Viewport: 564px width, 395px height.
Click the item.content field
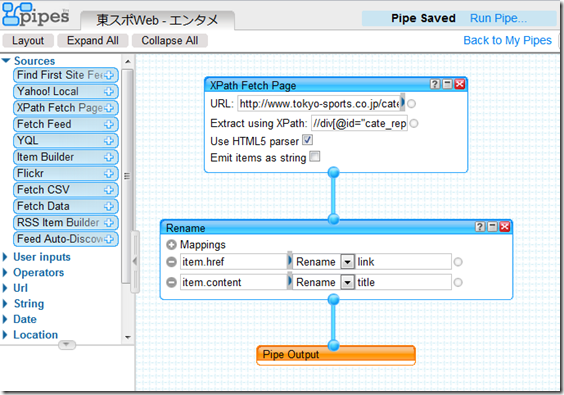point(234,283)
